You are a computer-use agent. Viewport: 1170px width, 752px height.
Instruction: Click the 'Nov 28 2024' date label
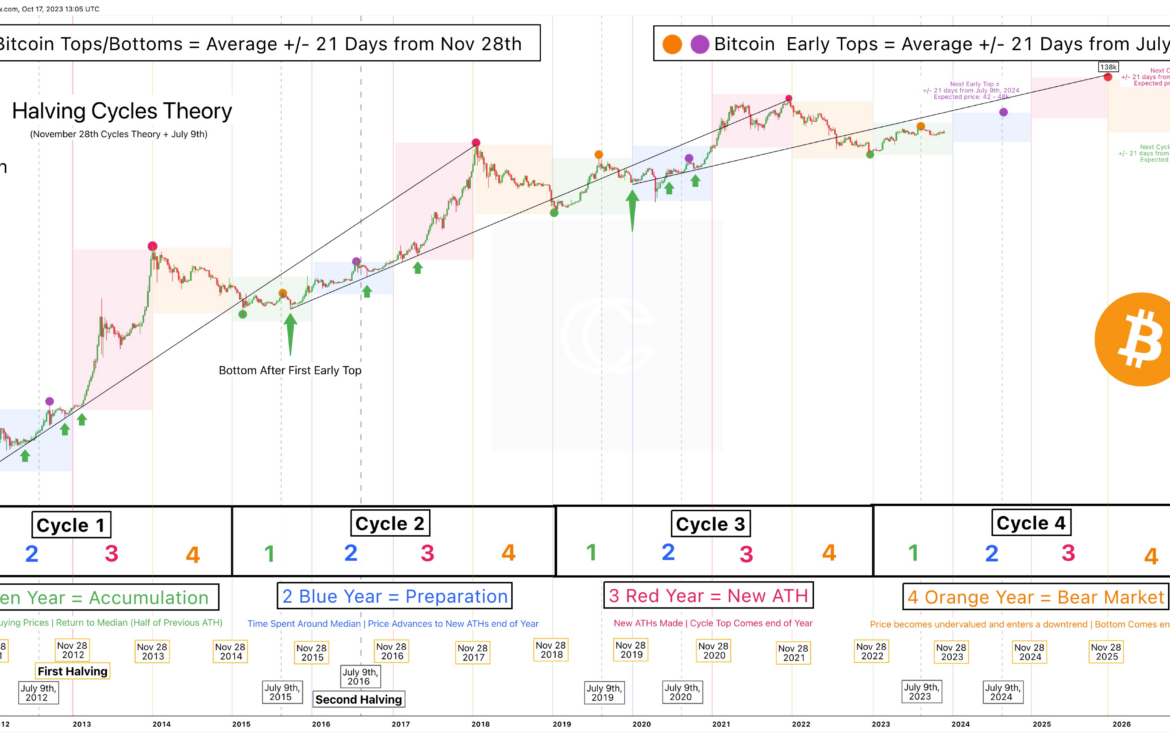(x=1029, y=652)
